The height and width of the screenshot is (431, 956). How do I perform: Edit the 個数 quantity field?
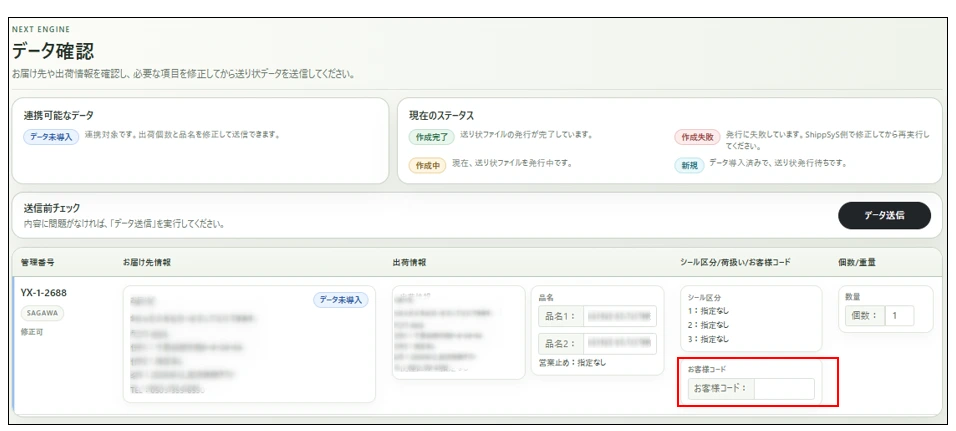click(x=899, y=316)
